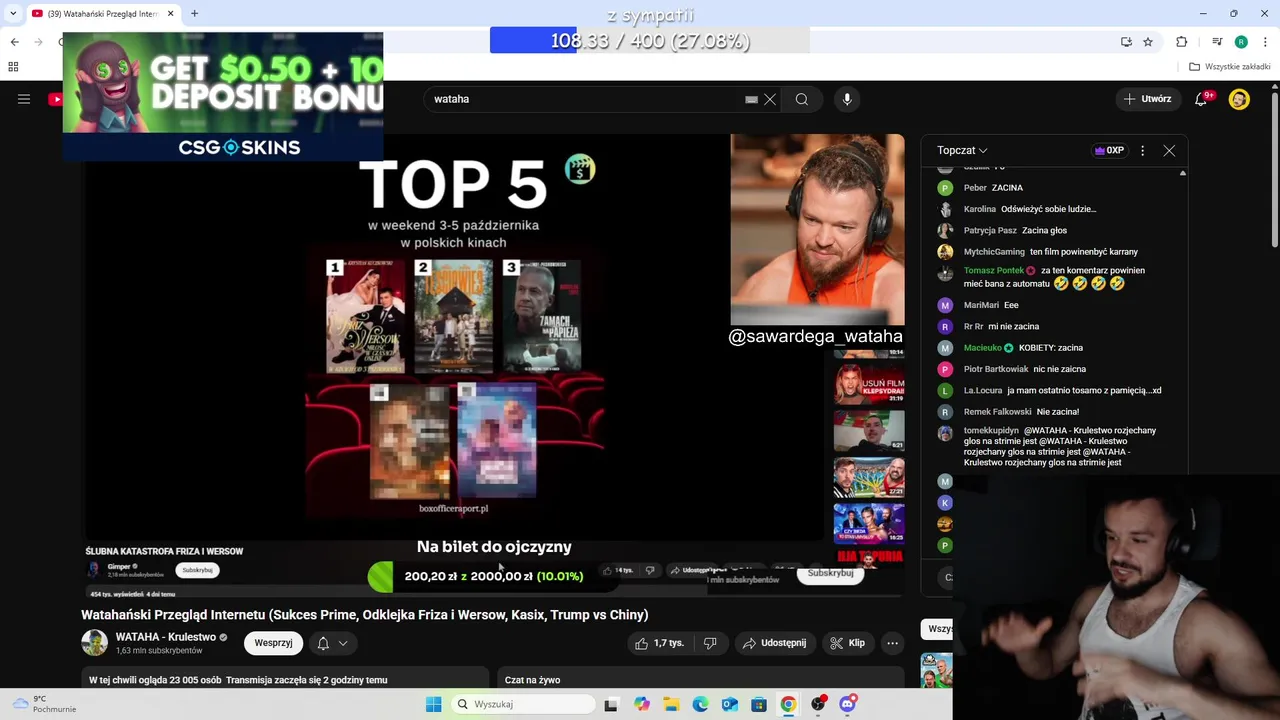The image size is (1280, 720).
Task: Dislike the Watahański Przegląd stream
Action: [710, 643]
